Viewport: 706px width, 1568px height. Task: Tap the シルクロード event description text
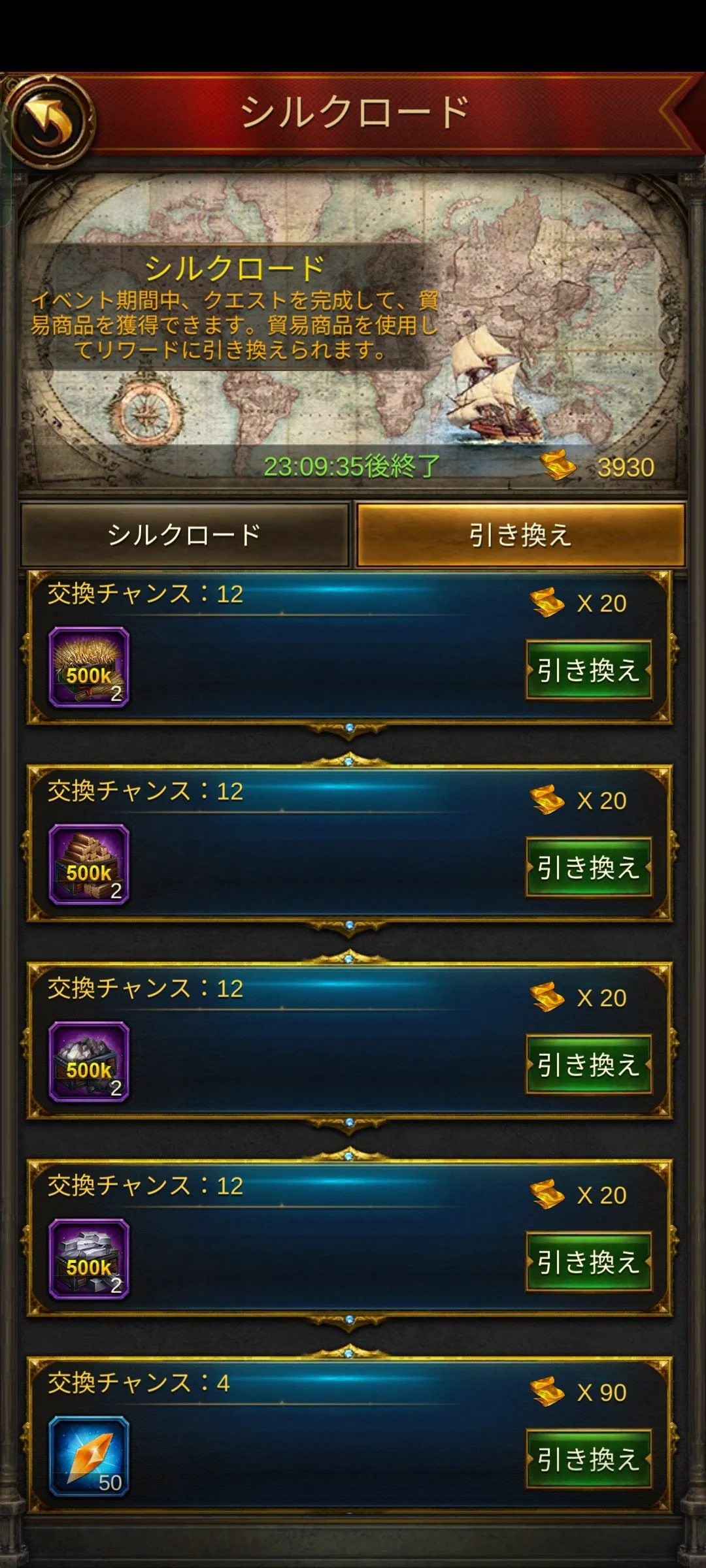234,325
